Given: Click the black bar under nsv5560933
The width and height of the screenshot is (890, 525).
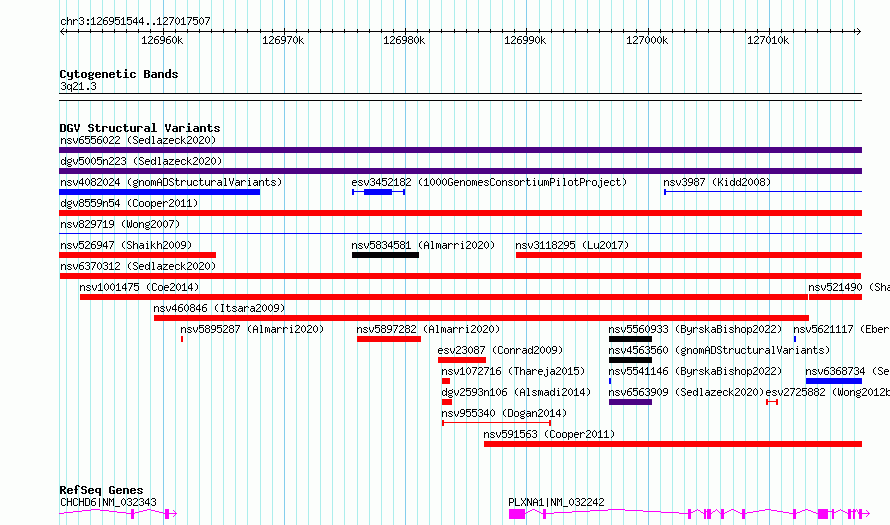Looking at the screenshot, I should tap(630, 339).
